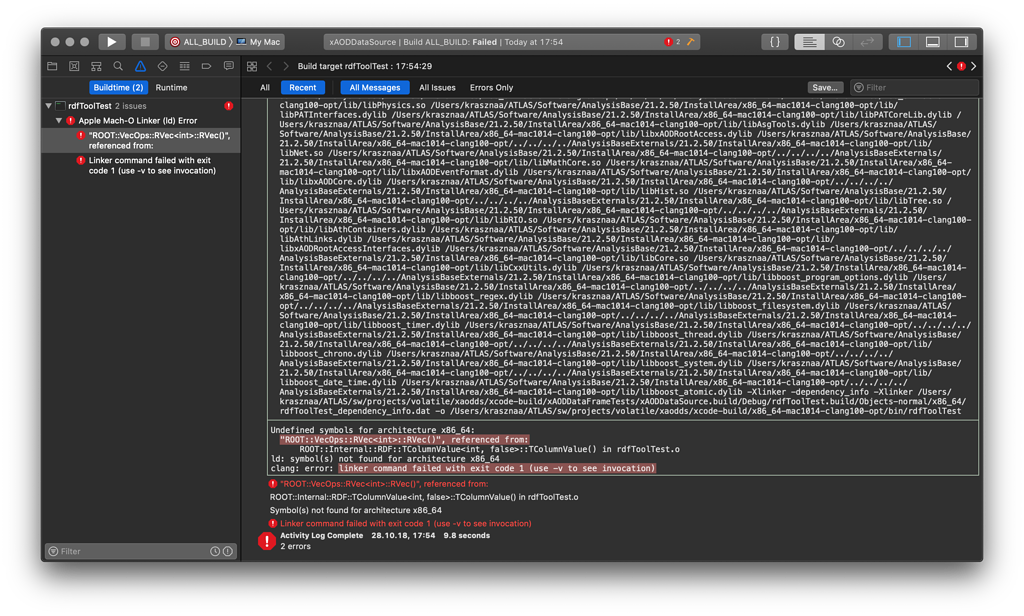Click the Run build button
The image size is (1024, 616).
[x=112, y=42]
